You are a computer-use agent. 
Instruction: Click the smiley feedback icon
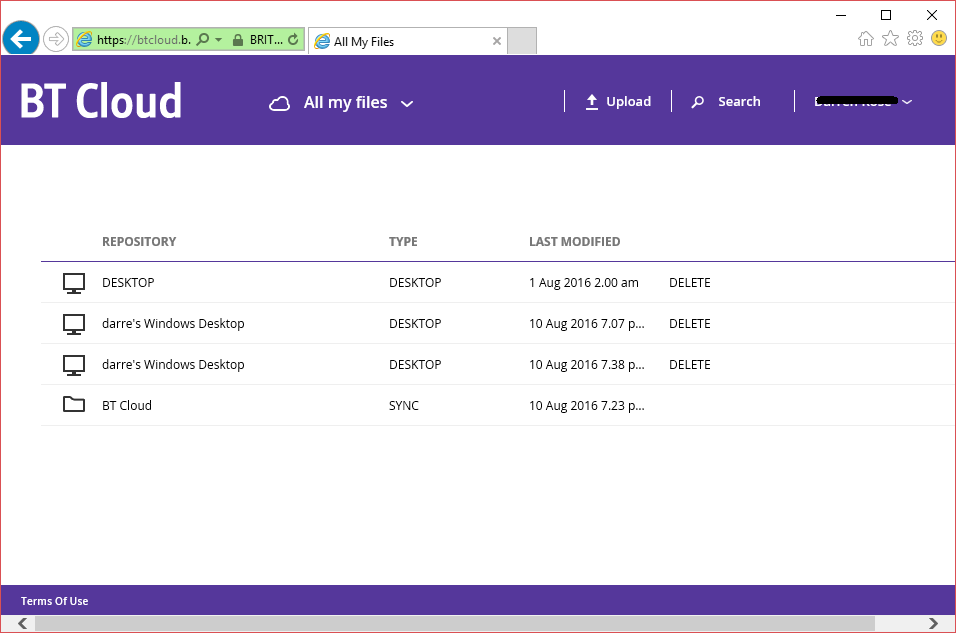tap(938, 38)
